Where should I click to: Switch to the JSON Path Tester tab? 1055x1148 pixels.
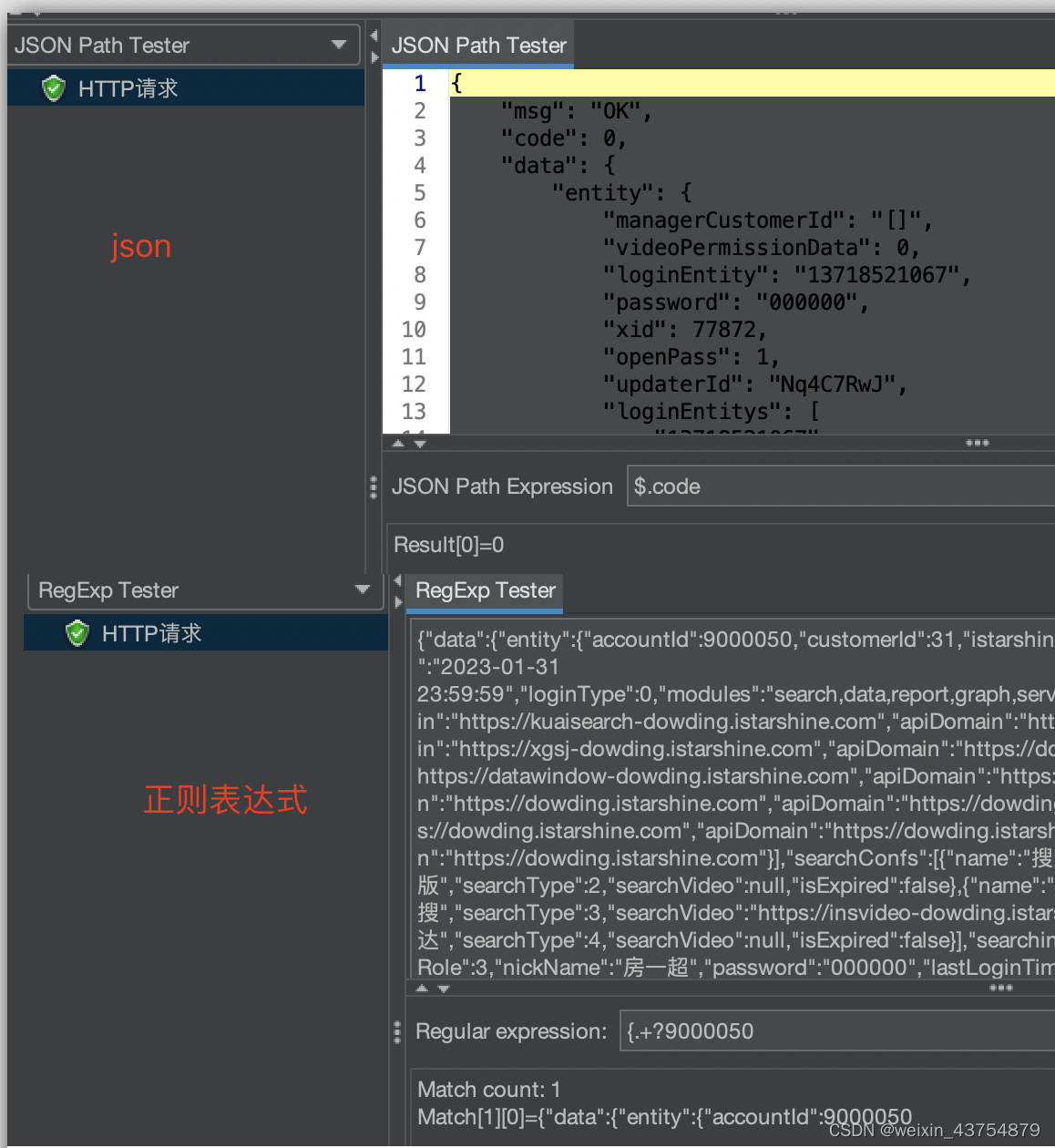click(x=478, y=45)
